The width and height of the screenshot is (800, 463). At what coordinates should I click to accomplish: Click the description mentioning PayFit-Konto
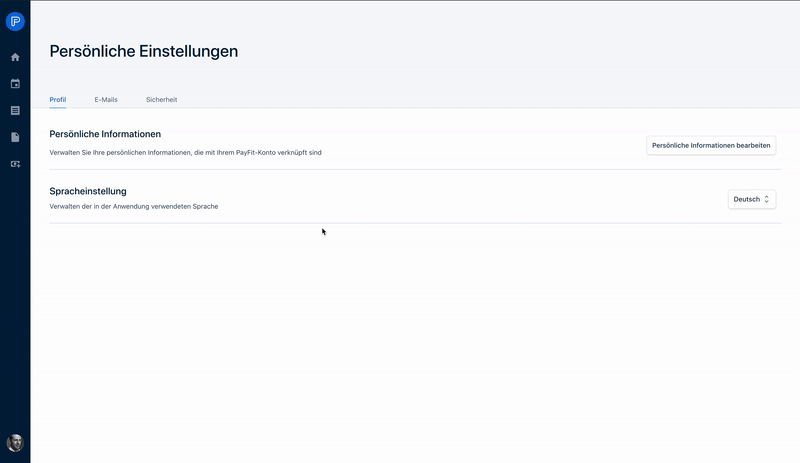185,153
